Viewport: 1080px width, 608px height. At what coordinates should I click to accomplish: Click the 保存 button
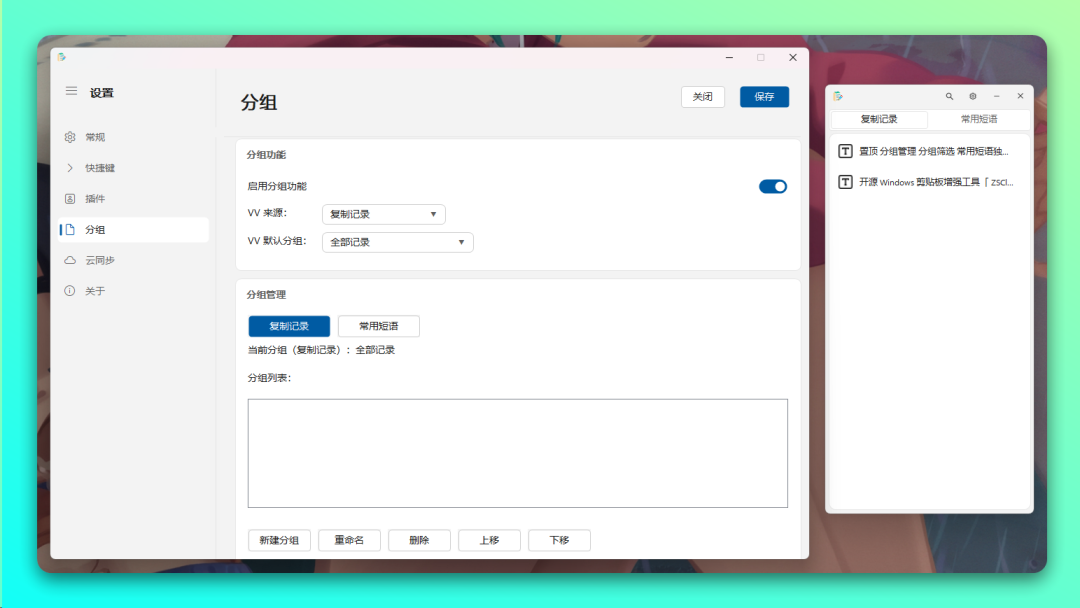pos(764,97)
